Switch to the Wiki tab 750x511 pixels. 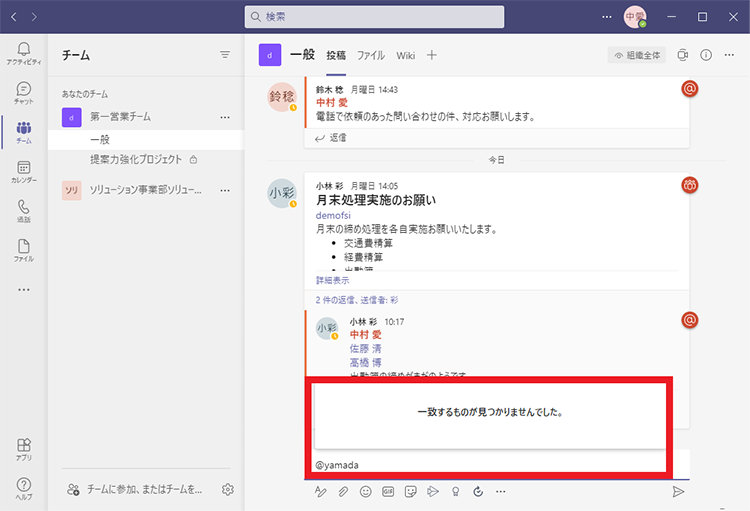[406, 56]
